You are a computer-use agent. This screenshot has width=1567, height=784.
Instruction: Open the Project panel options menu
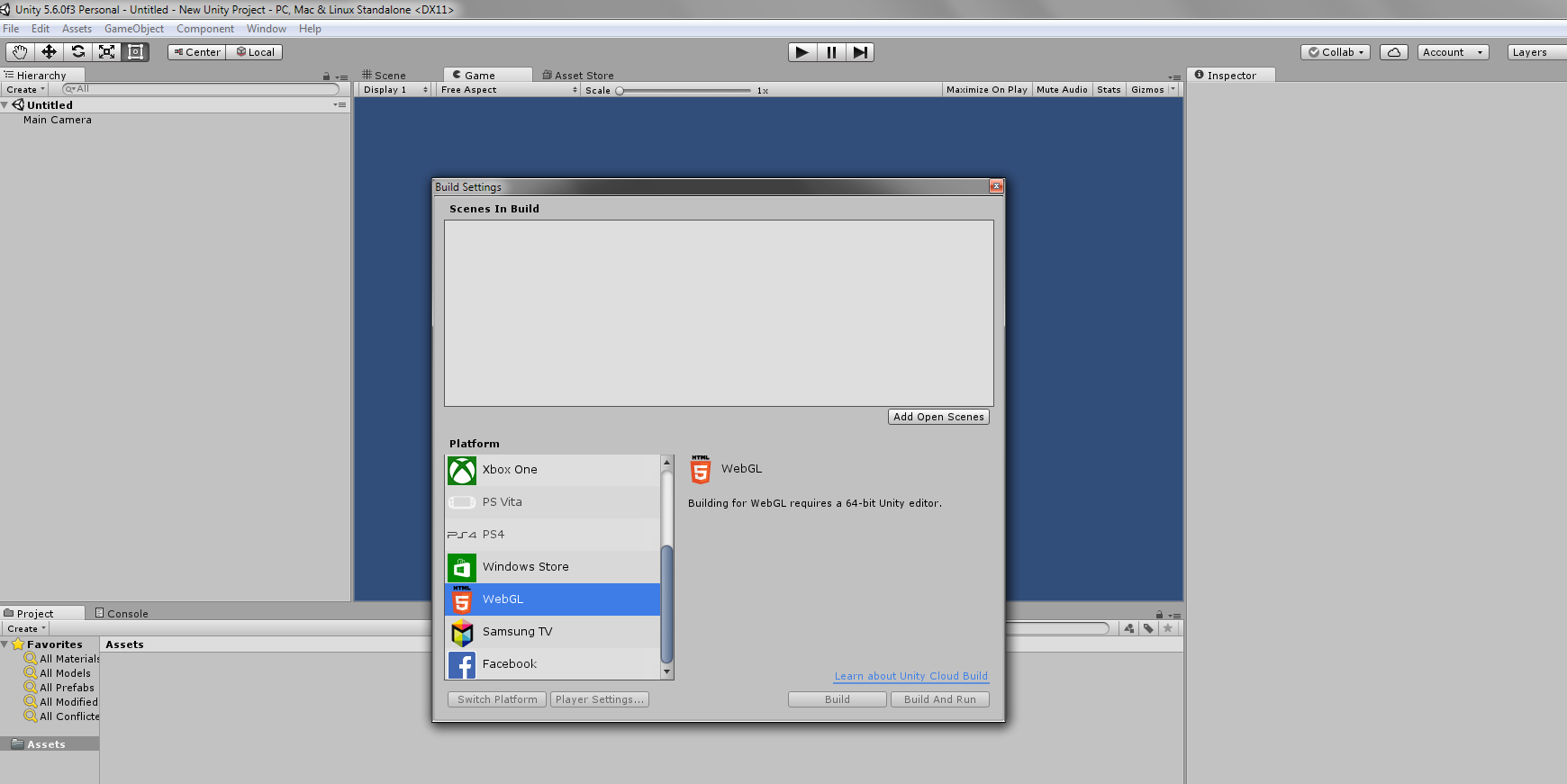[1174, 616]
